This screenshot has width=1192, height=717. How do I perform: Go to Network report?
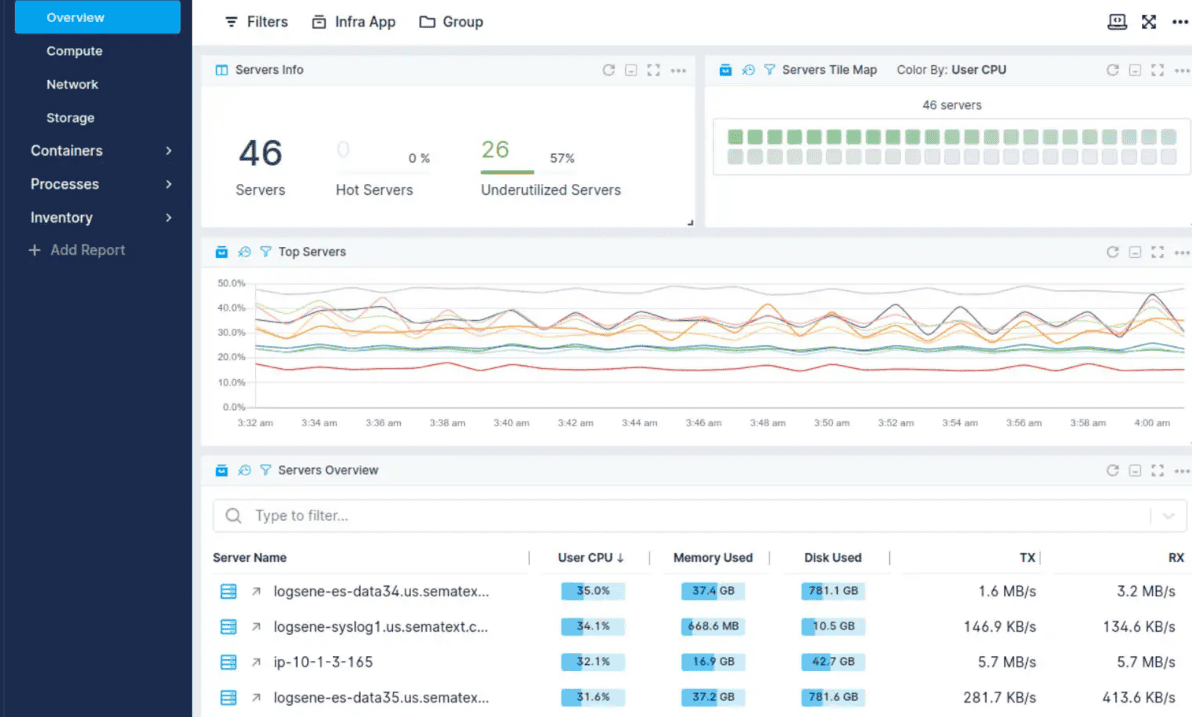[x=72, y=84]
